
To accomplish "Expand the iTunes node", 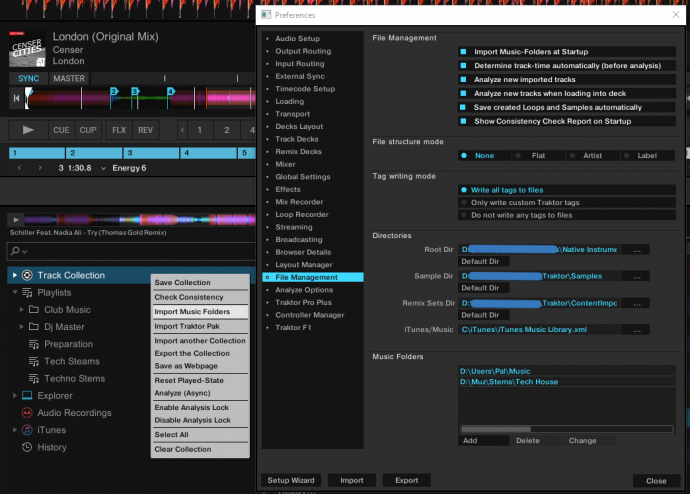I will (x=15, y=430).
